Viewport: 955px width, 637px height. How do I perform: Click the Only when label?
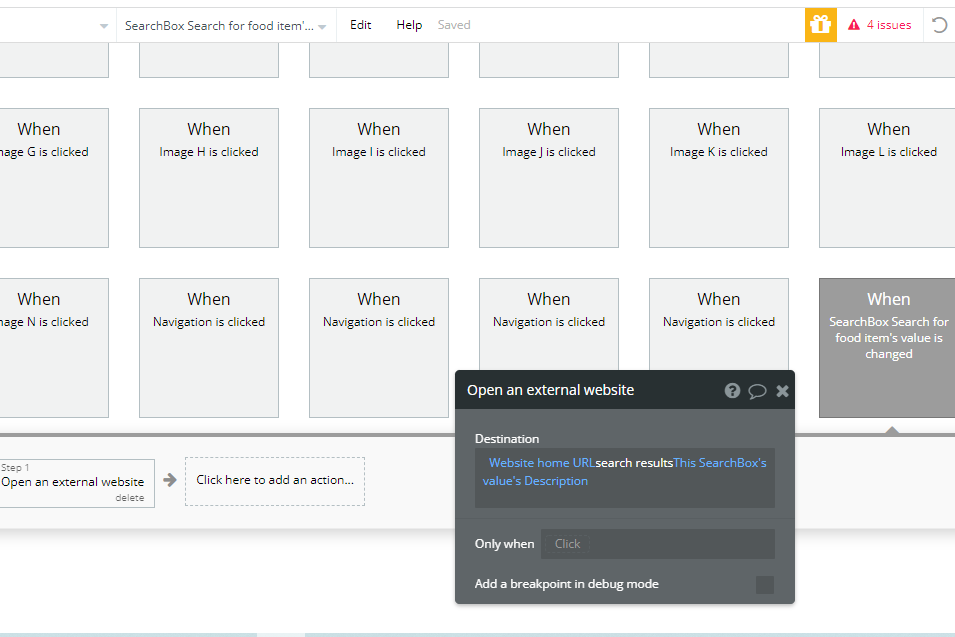504,544
